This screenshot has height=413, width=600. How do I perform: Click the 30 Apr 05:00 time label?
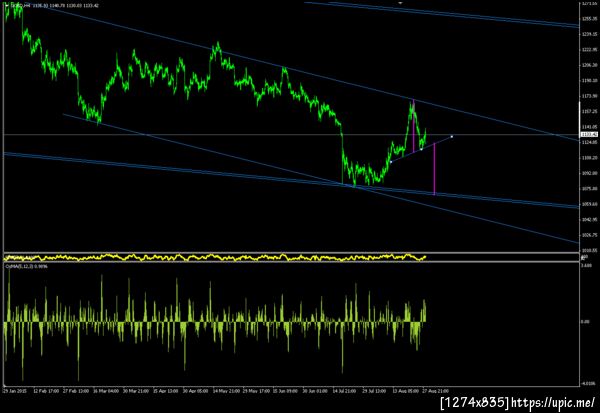coord(196,391)
